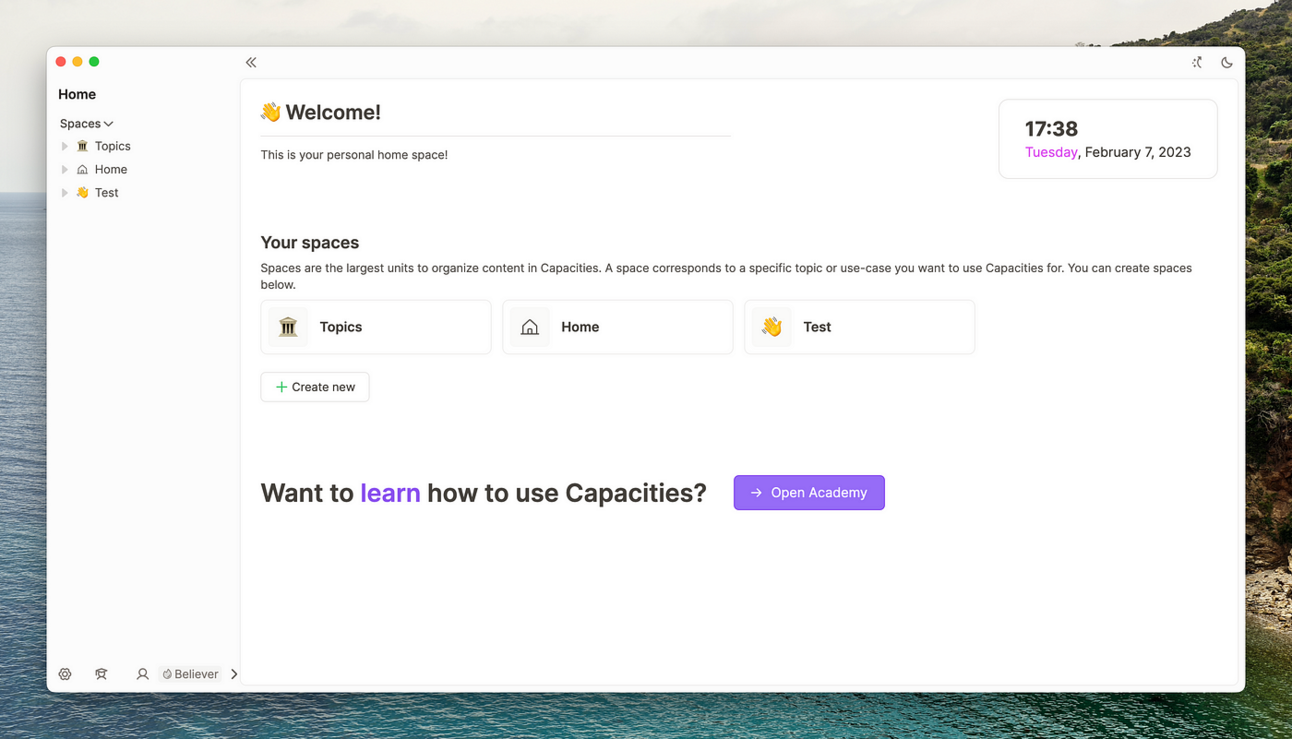Select Home in the sidebar
This screenshot has height=739, width=1292.
[110, 169]
